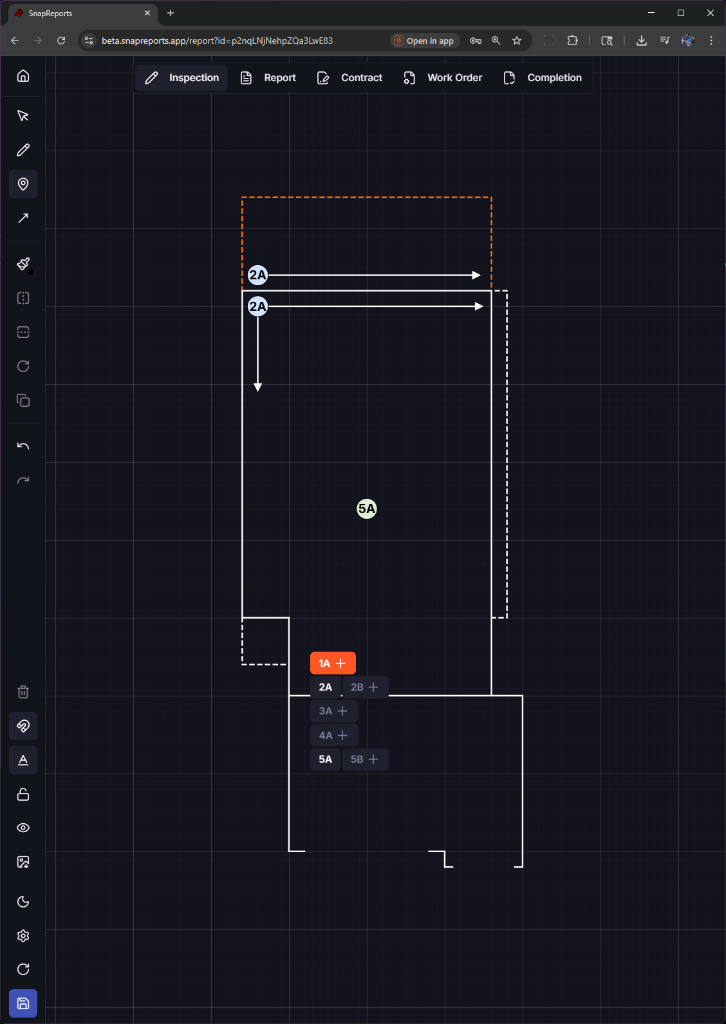Open the browser extensions puzzle icon

click(x=573, y=40)
